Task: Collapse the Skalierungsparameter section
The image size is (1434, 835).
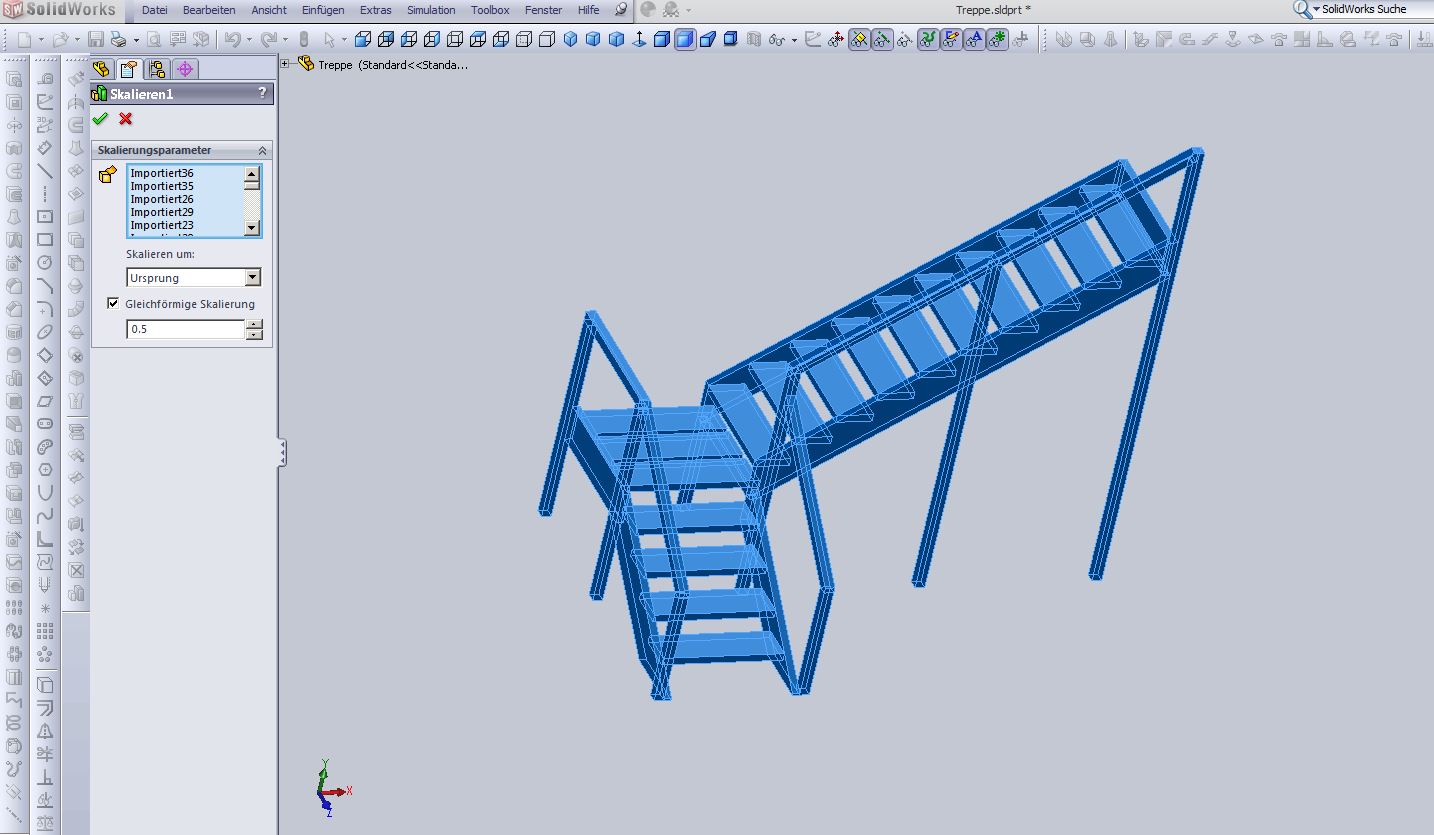Action: [263, 150]
